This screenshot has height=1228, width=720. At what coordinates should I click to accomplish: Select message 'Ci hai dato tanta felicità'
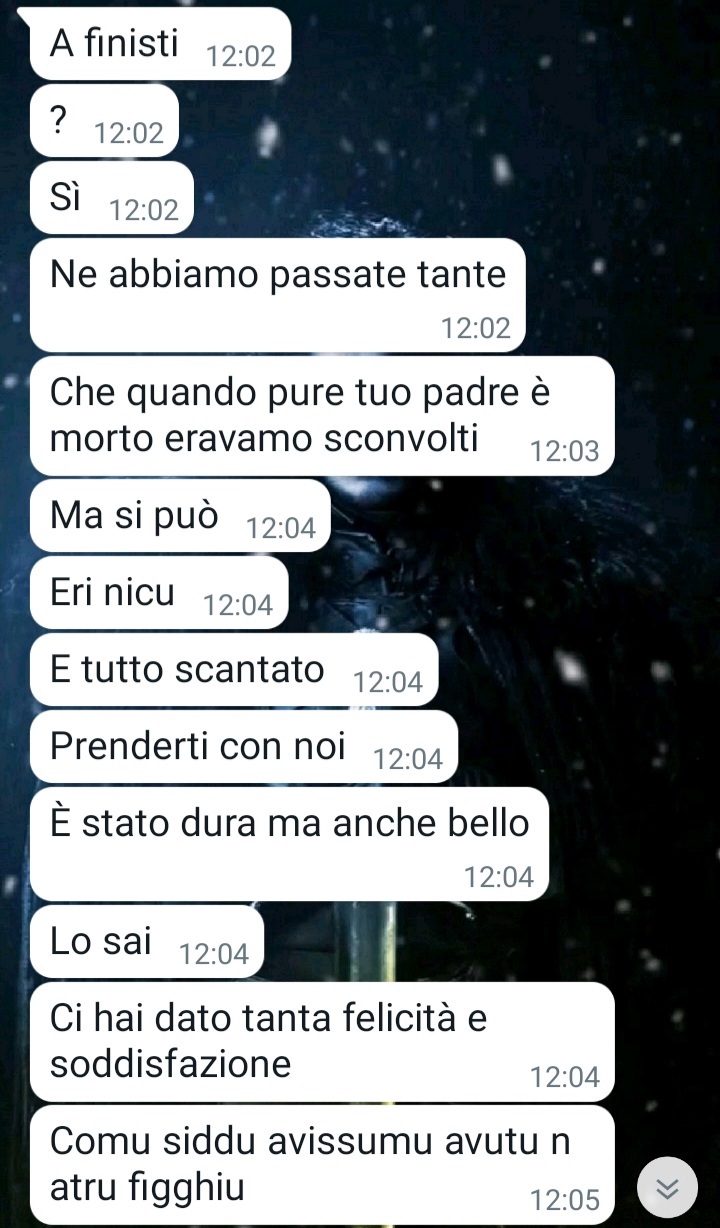tap(322, 1040)
